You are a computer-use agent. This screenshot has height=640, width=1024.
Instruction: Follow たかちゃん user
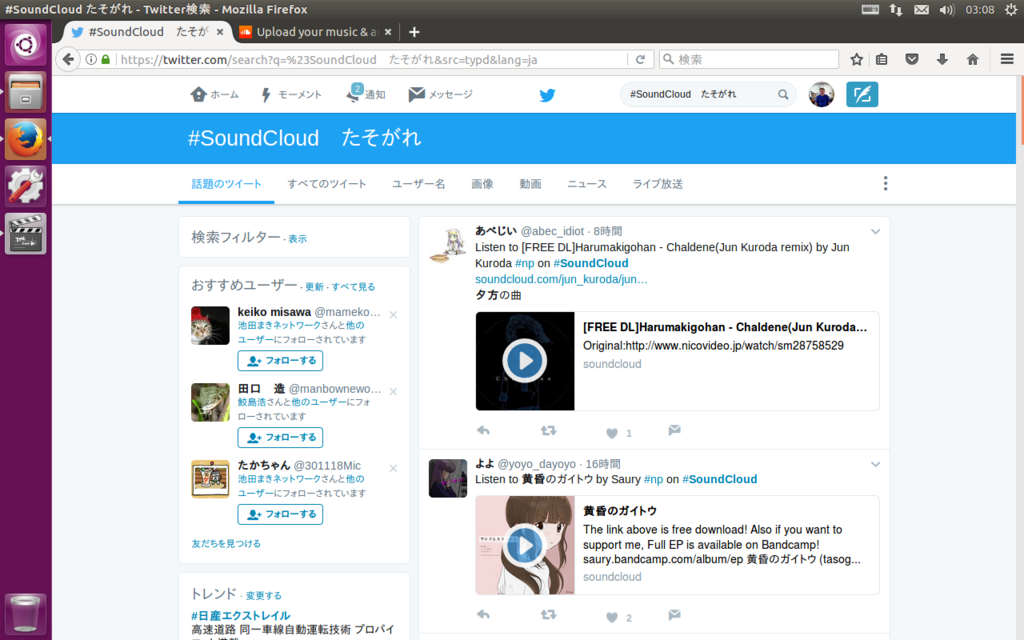tap(280, 514)
